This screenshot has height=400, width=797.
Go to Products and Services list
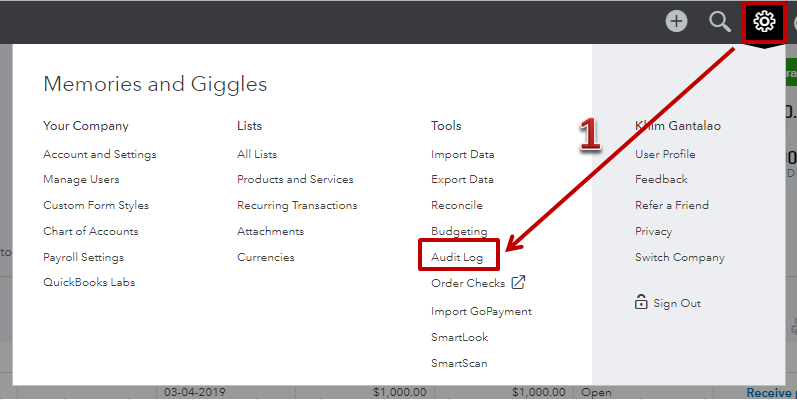tap(295, 179)
